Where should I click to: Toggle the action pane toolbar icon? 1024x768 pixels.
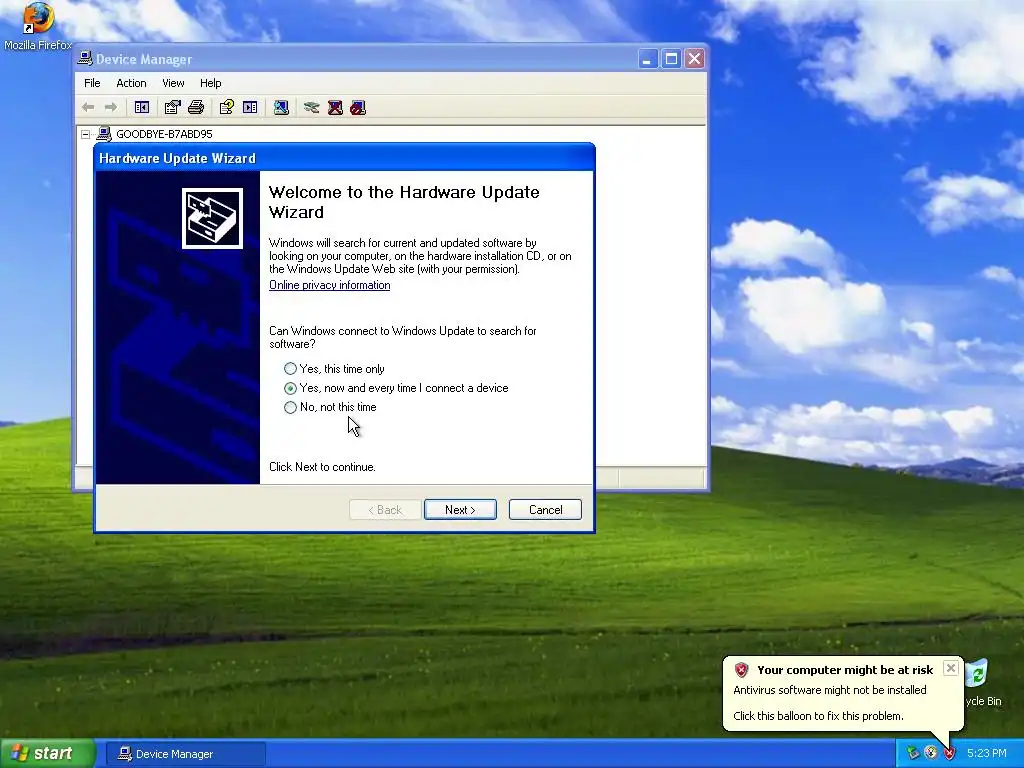(250, 107)
